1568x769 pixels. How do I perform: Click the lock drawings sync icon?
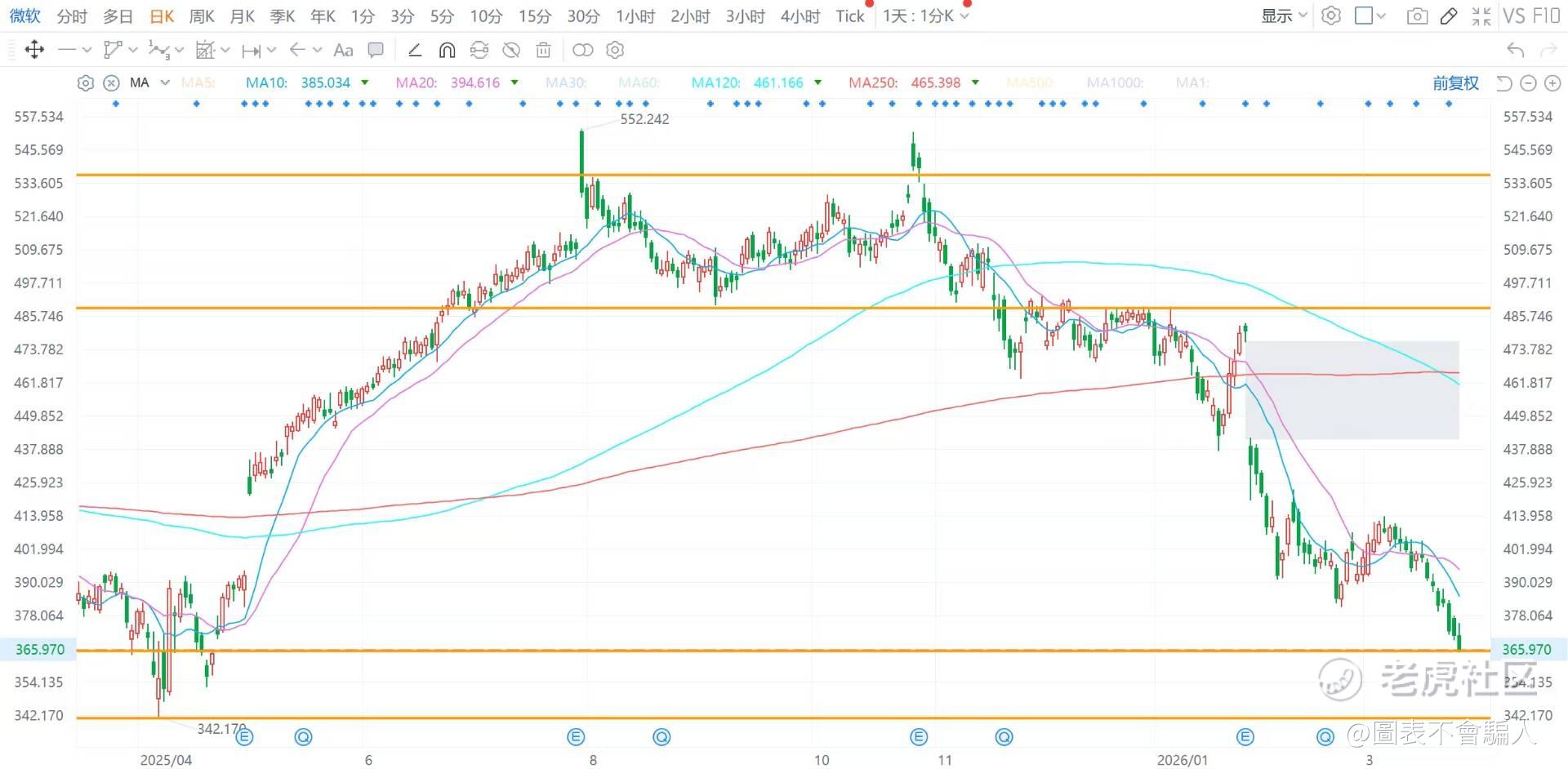(x=479, y=51)
